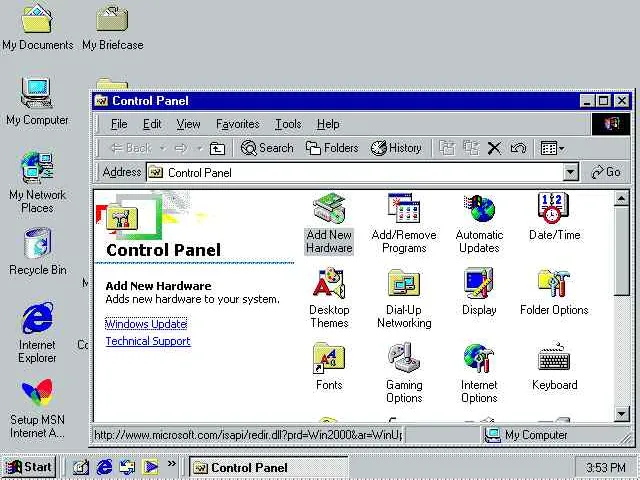Toggle the Folders pane button
Viewport: 640px width, 480px height.
pyautogui.click(x=332, y=148)
